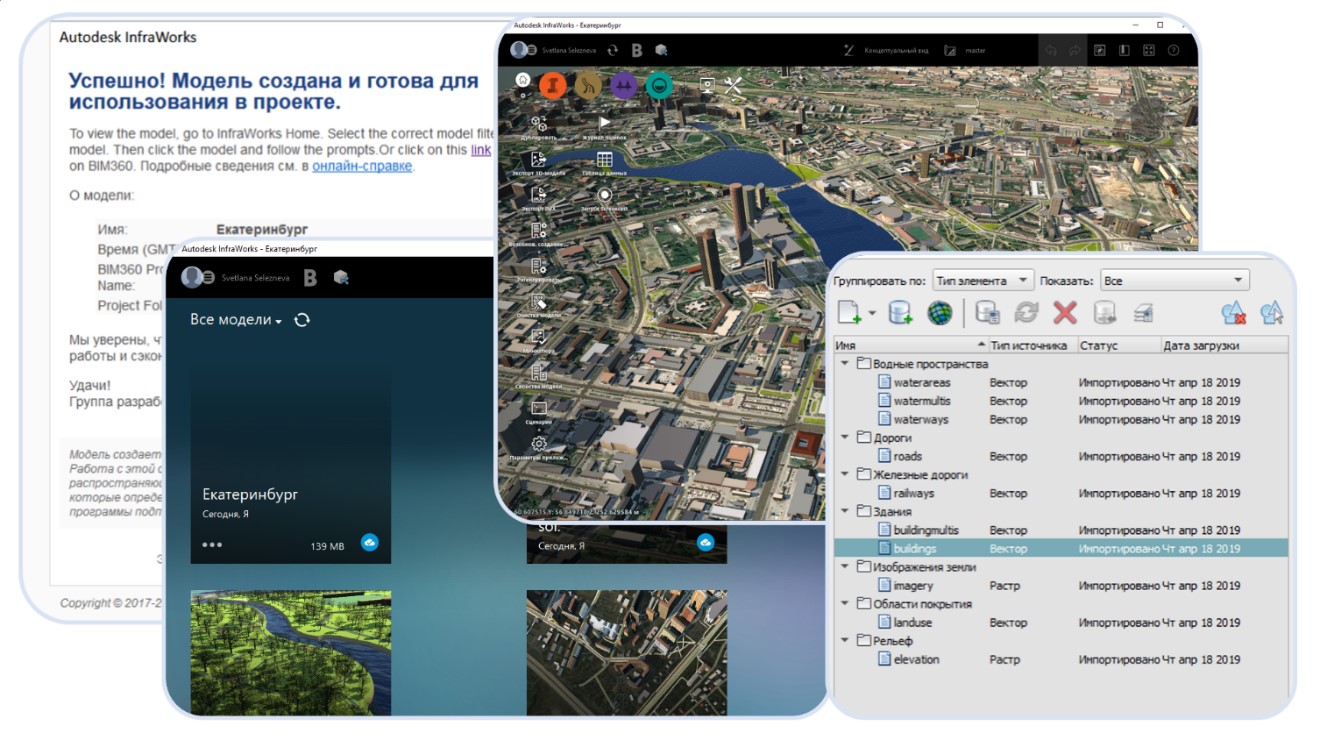Click the shapes with cursor select icon
The image size is (1327, 747).
click(x=1271, y=313)
